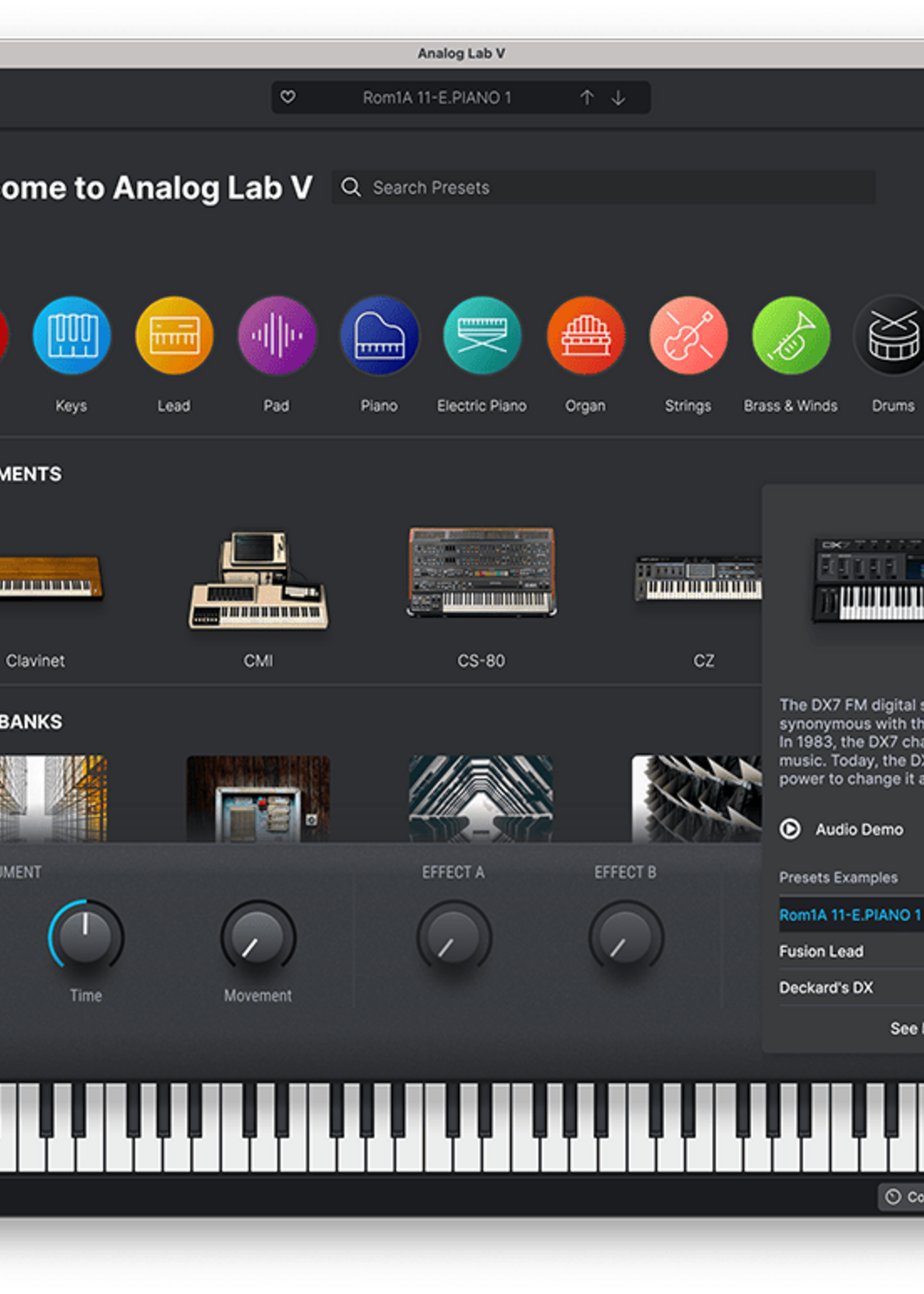Click the current preset name Rom1A 11-E.PIANO 1

[437, 98]
